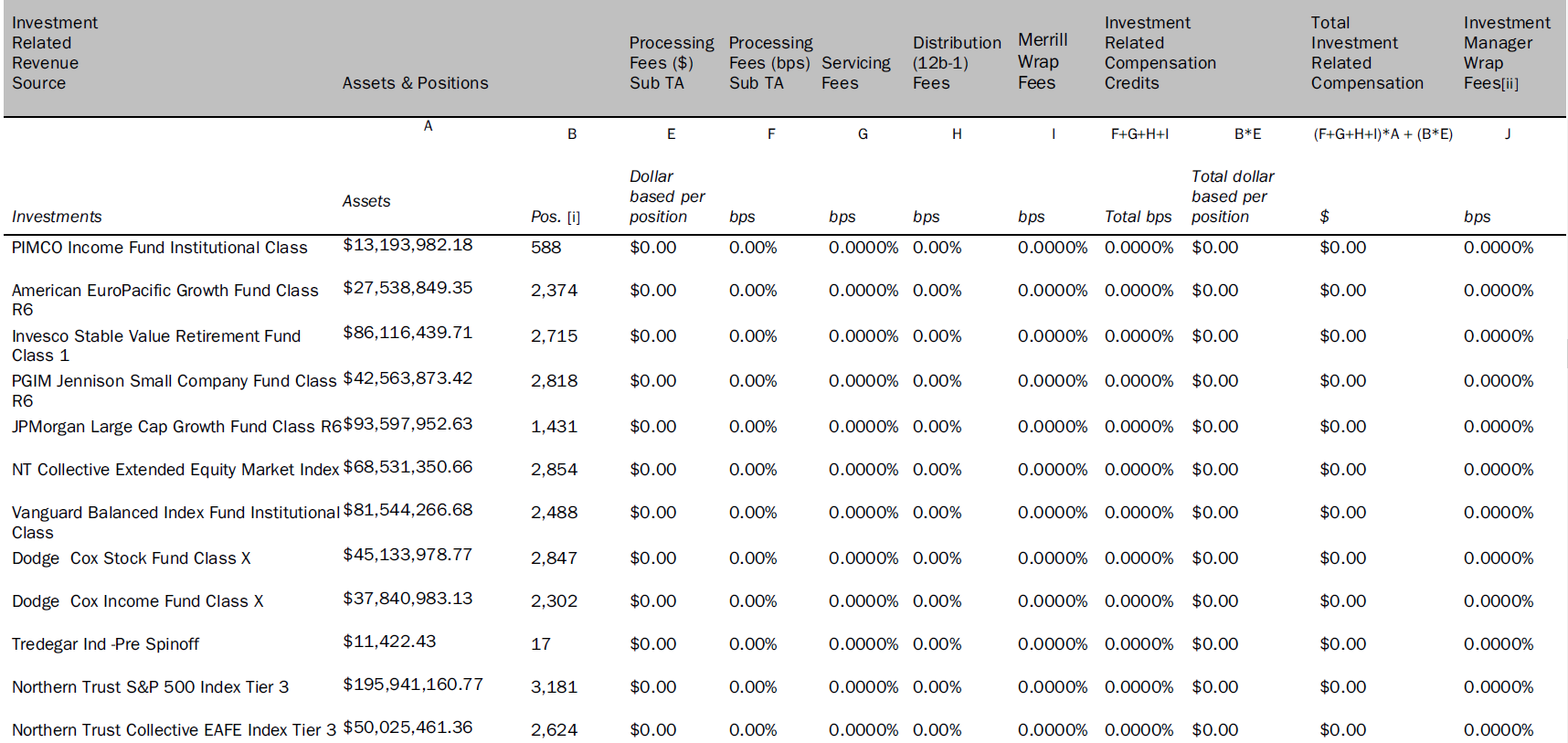Click the formula label 'F+G+H+I'
This screenshot has width=1568, height=743.
1139,134
